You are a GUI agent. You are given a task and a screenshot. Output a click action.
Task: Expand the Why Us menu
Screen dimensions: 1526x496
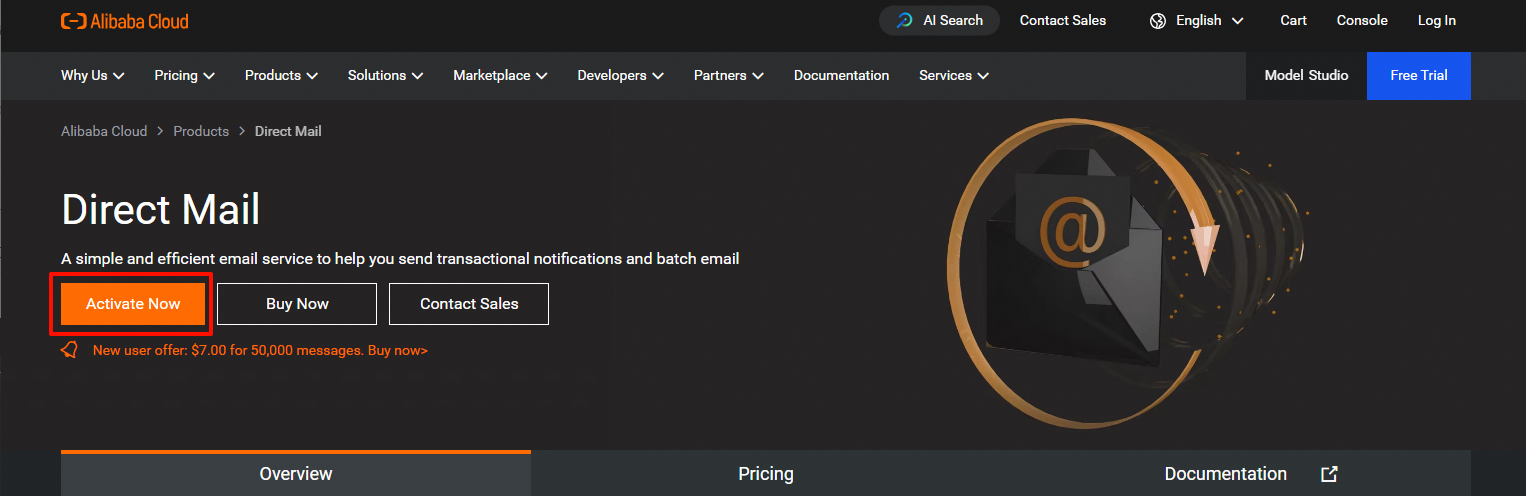(x=92, y=75)
